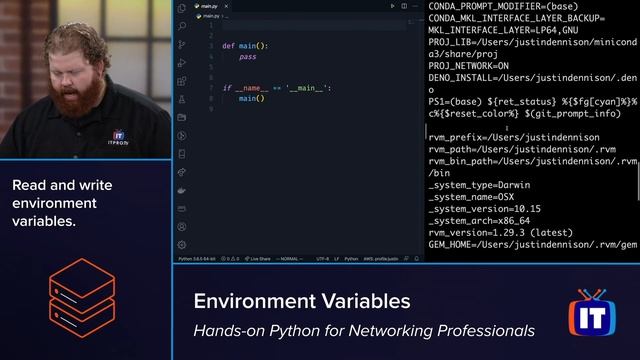Open the phone-shaped device icon in sidebar
The image size is (640, 360).
coord(182,154)
